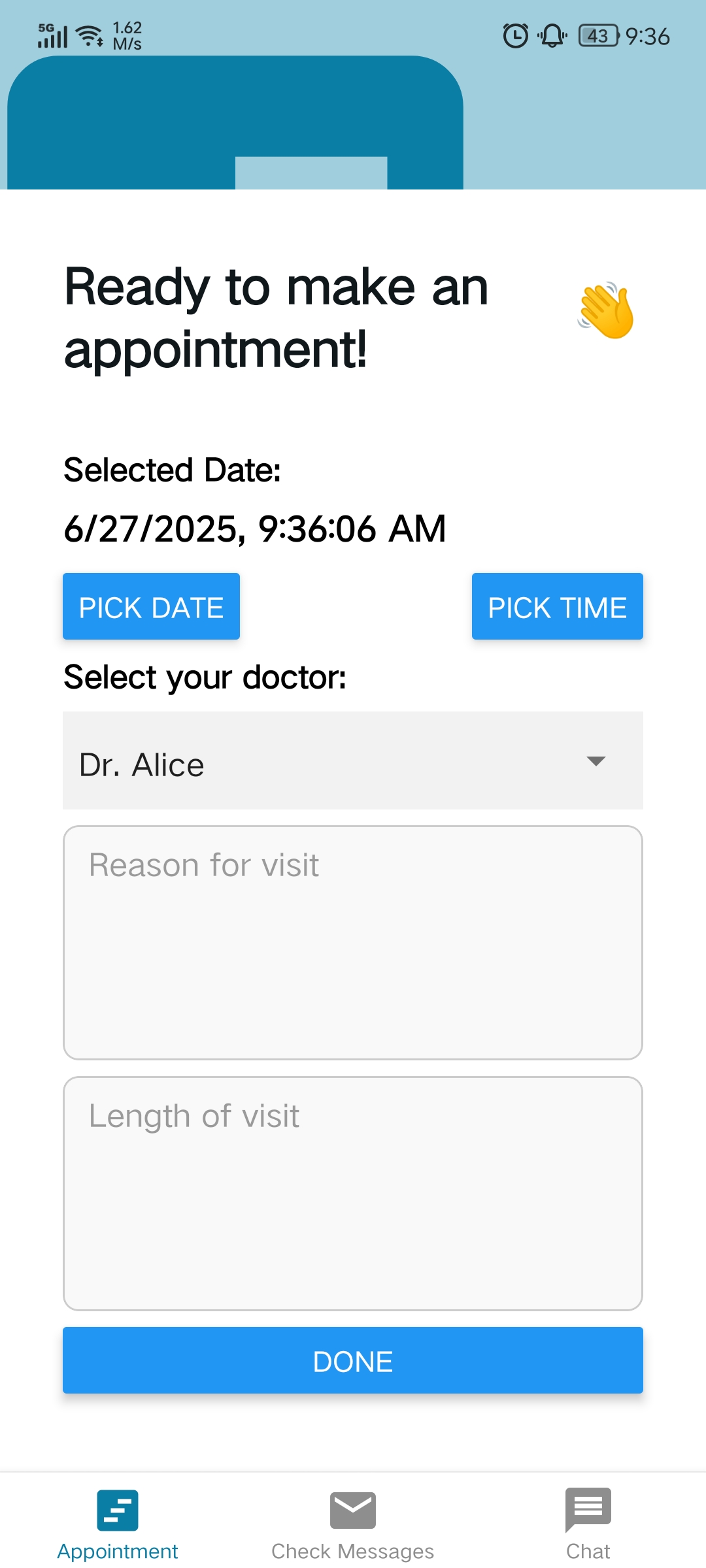Focus the Length of visit field
Viewport: 706px width, 1568px height.
(352, 1193)
